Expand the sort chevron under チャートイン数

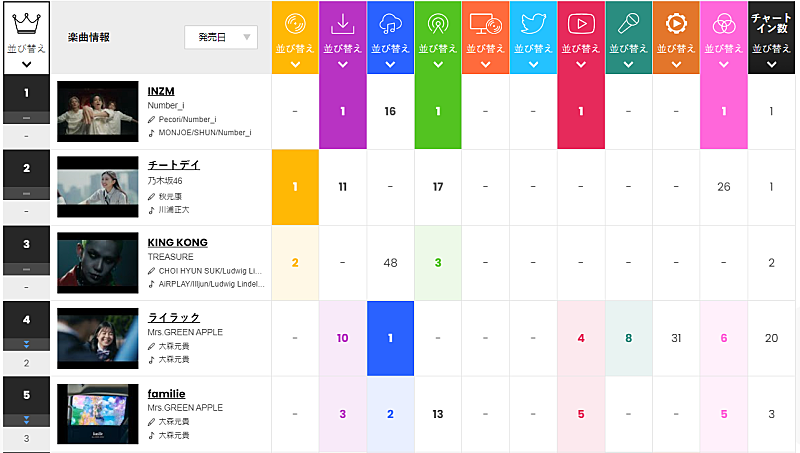coord(771,64)
